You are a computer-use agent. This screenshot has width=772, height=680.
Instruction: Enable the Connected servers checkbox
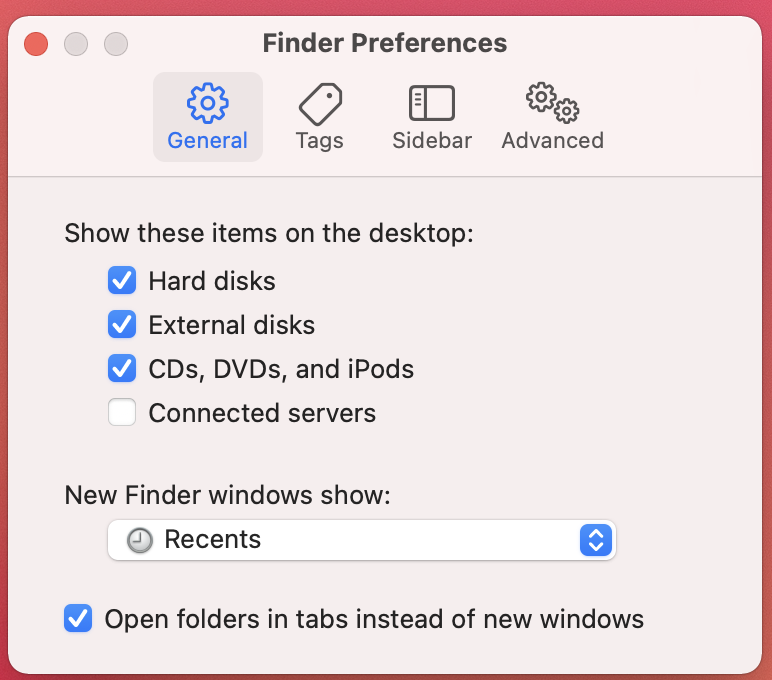click(122, 412)
